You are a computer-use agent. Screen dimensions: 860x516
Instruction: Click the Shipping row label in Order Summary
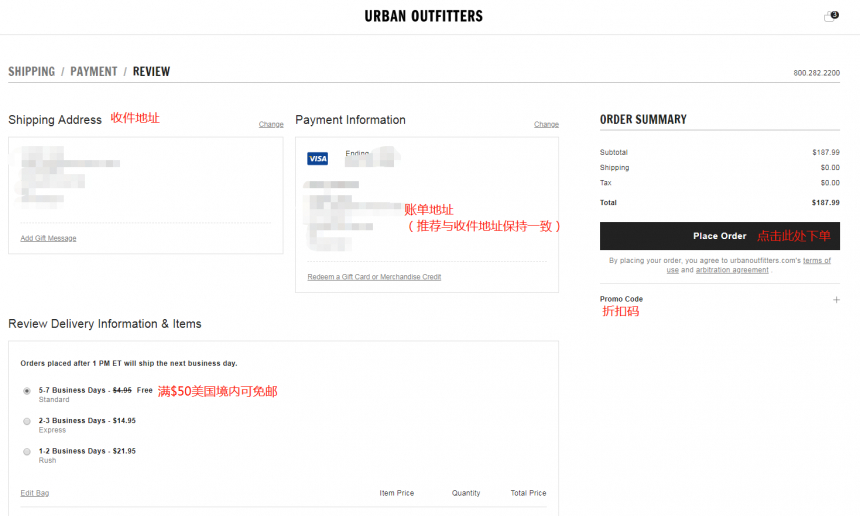(614, 168)
